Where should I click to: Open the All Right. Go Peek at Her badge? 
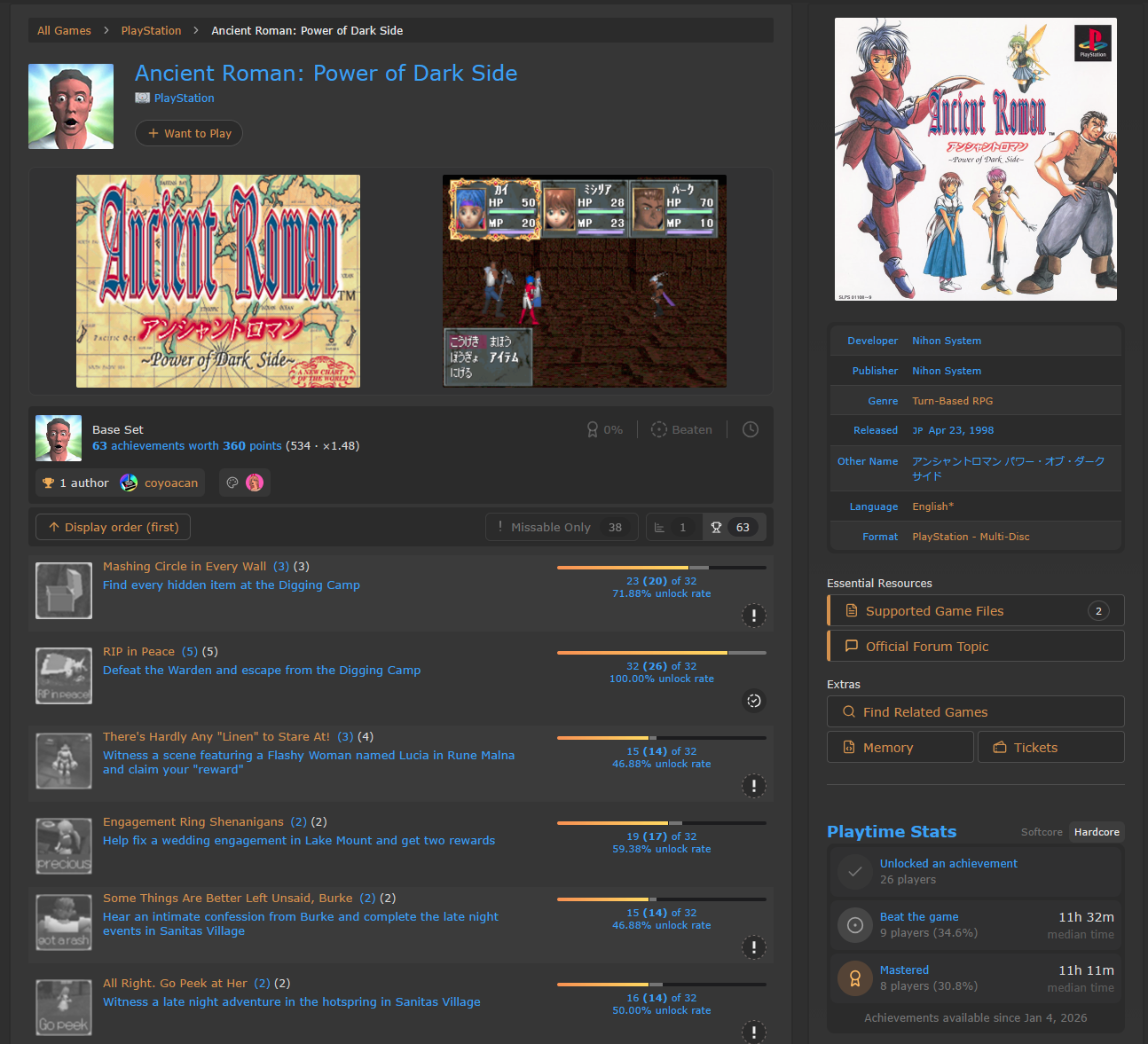point(64,1008)
